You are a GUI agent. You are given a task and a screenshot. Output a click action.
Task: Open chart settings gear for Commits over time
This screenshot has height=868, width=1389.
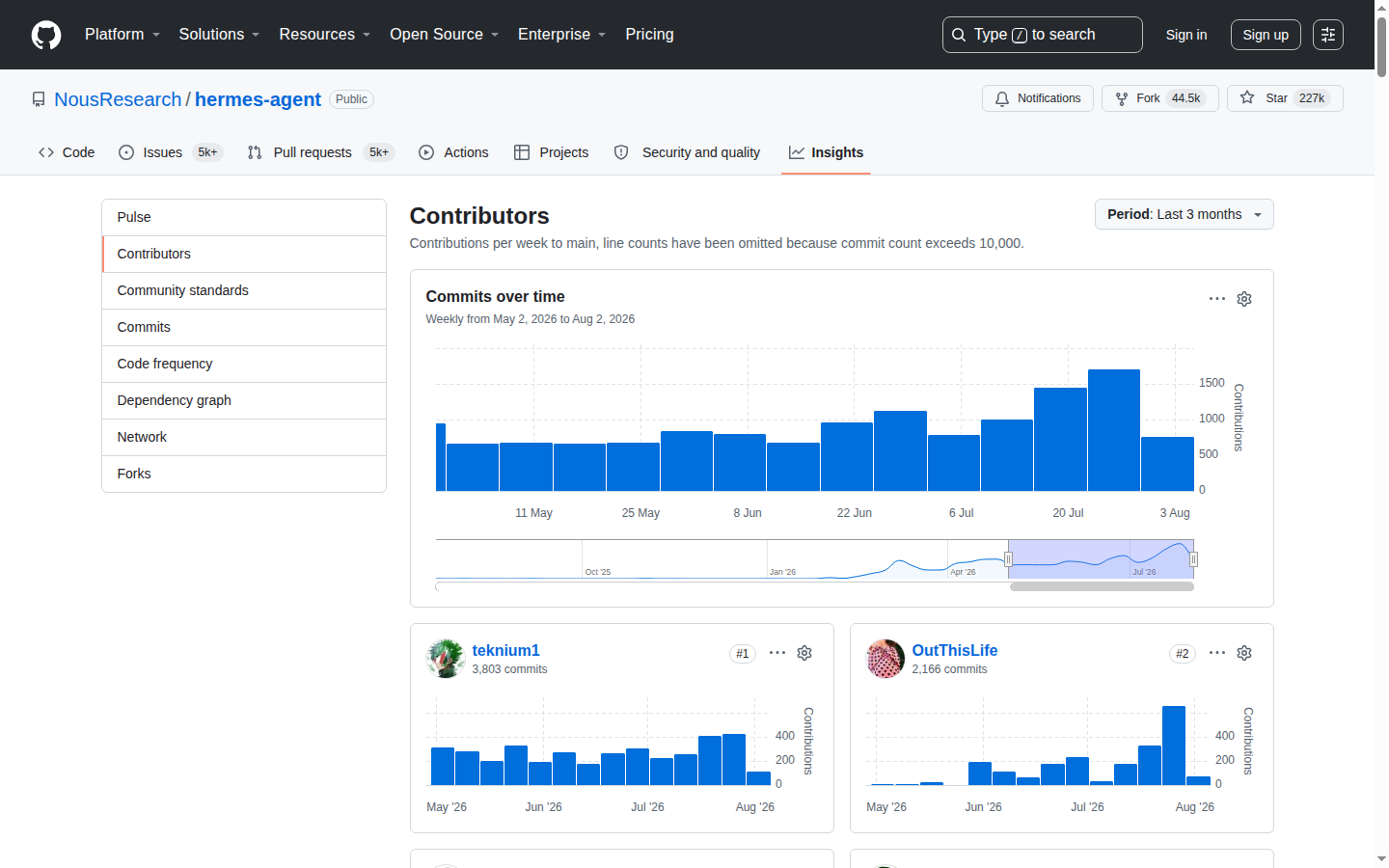pyautogui.click(x=1244, y=299)
